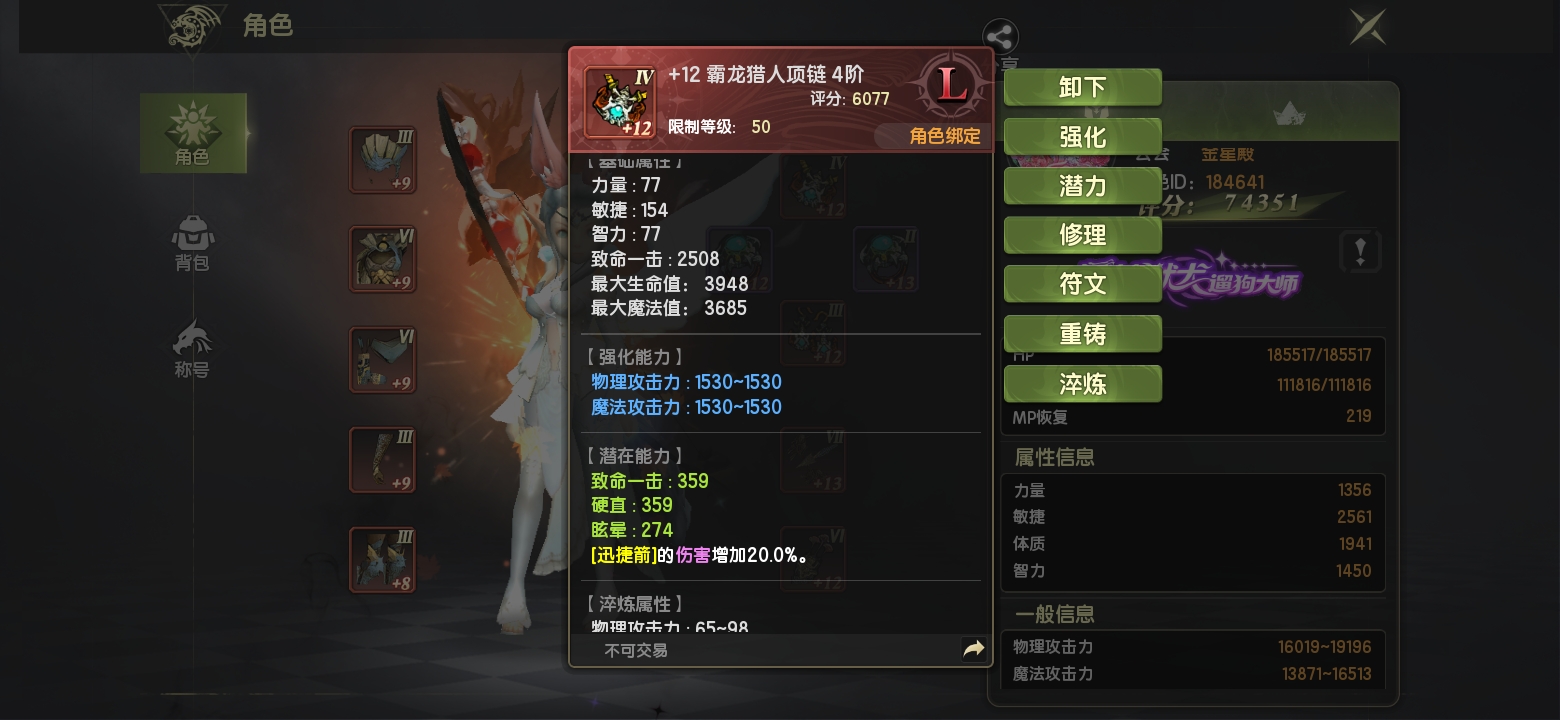Select the +9 helmet equipment slot
Viewport: 1560px width, 720px height.
click(x=382, y=160)
